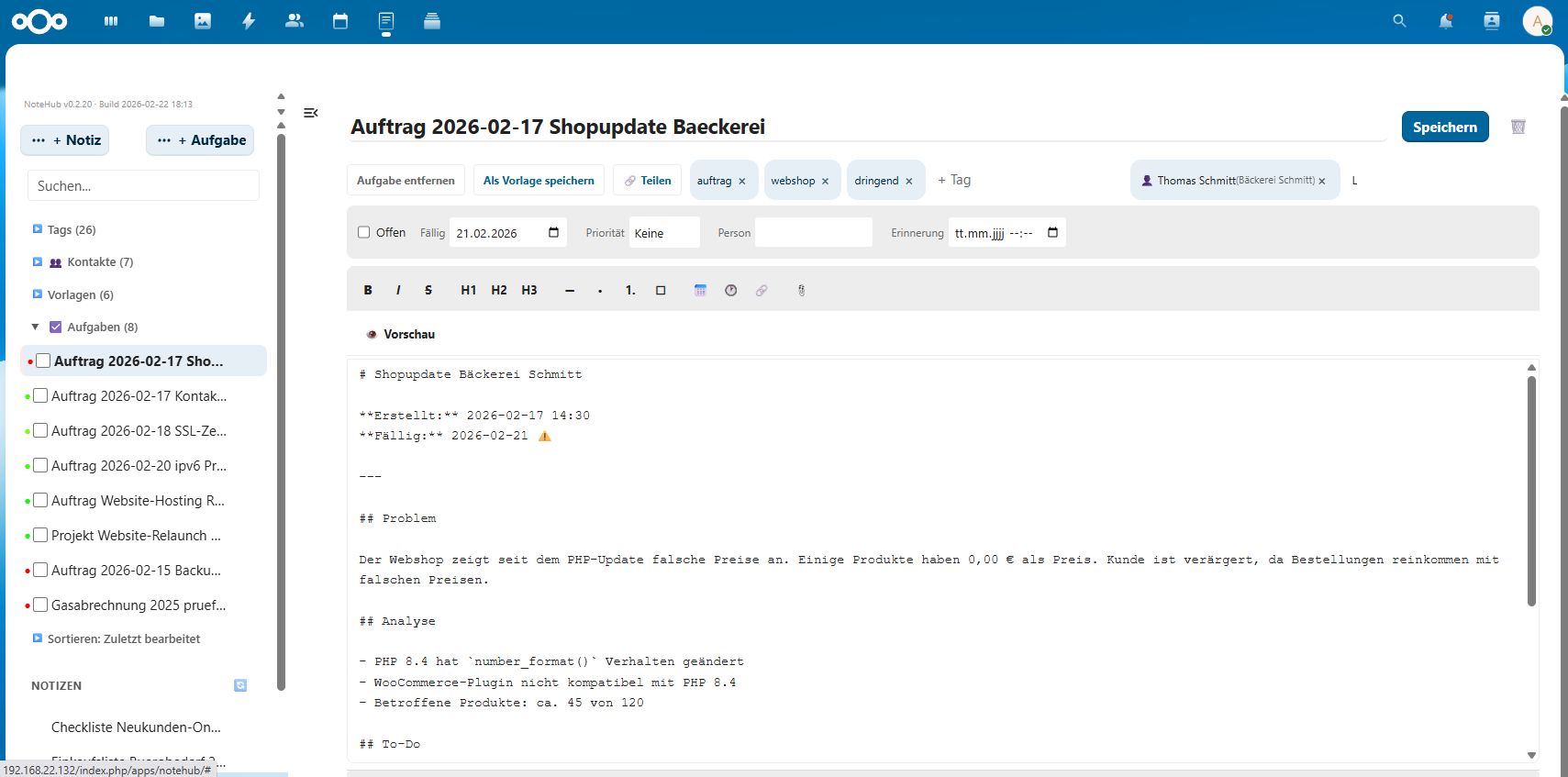Open the Nextcloud Files app

(x=157, y=21)
